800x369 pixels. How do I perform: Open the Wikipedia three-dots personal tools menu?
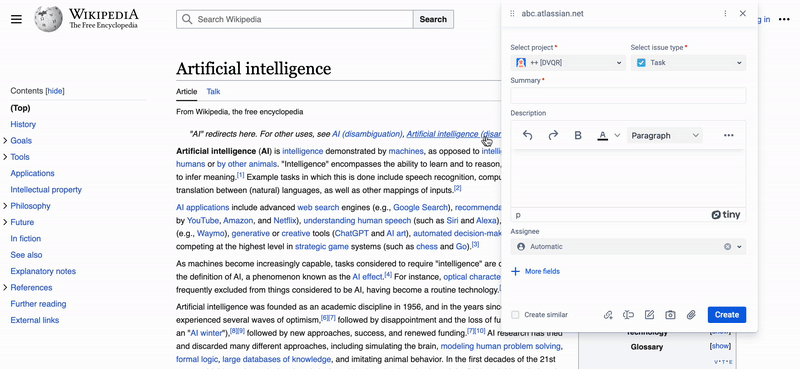point(784,19)
